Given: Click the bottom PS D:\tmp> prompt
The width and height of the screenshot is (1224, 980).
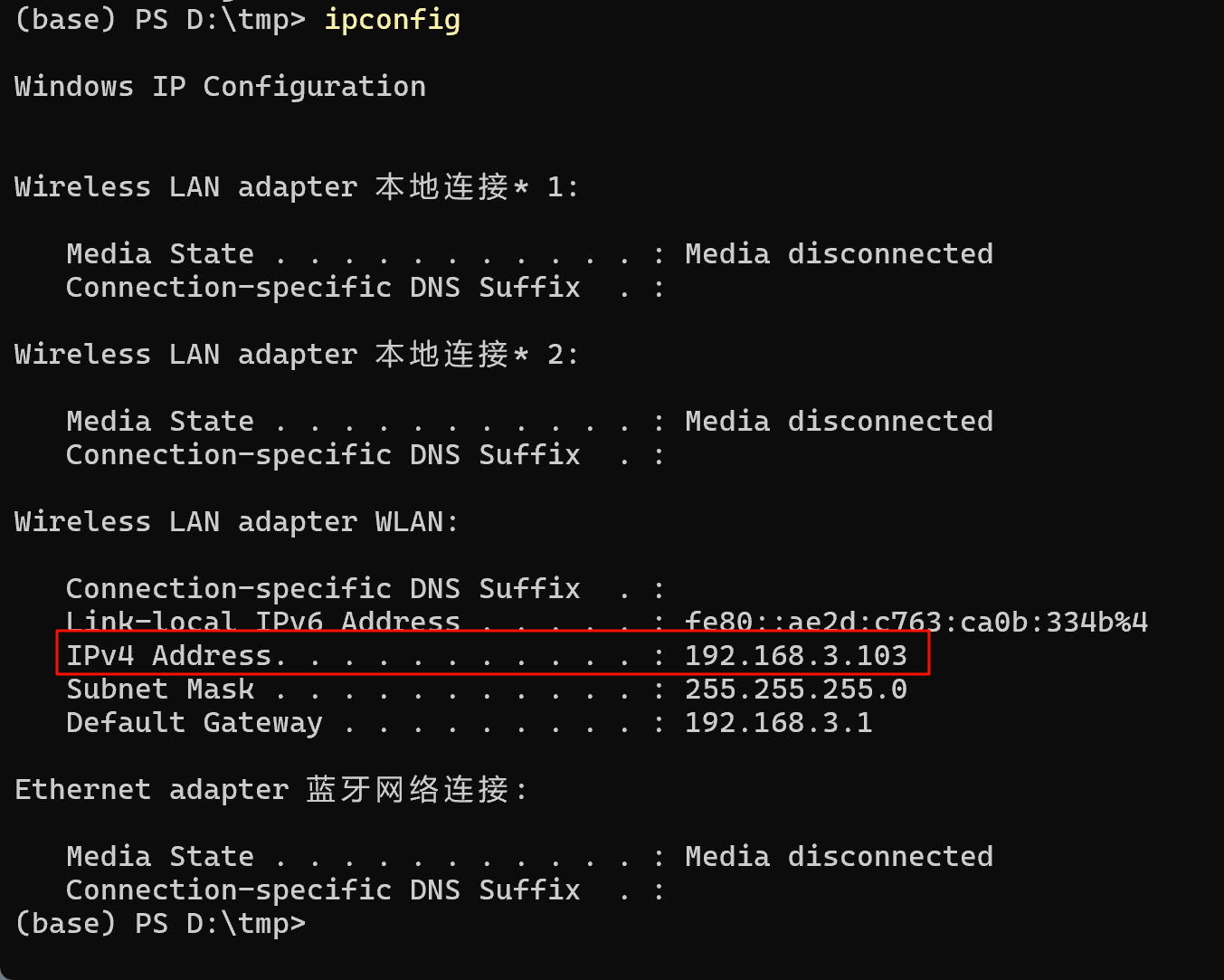Looking at the screenshot, I should (x=160, y=924).
